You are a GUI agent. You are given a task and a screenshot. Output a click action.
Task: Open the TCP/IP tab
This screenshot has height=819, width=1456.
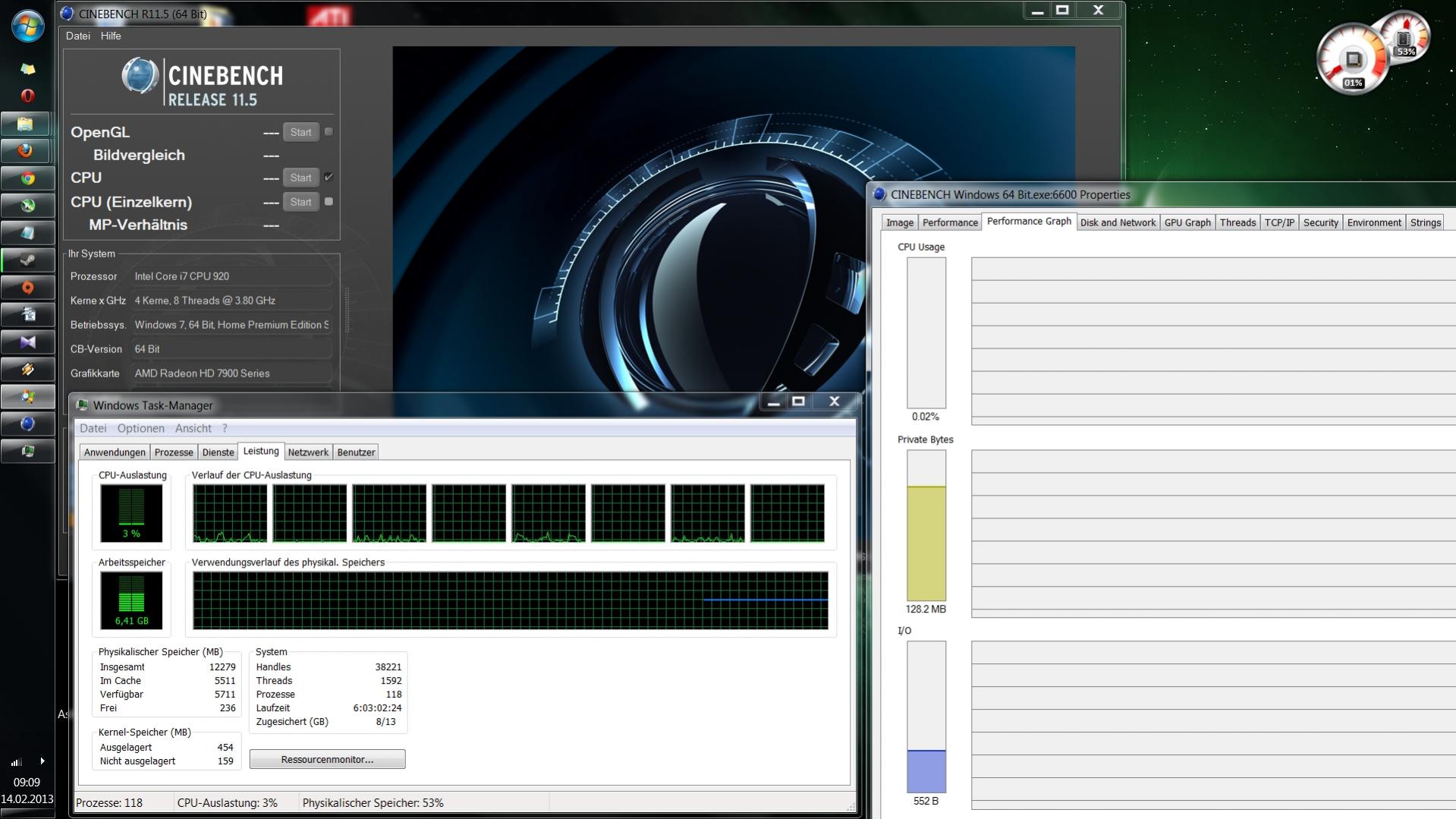coord(1279,222)
